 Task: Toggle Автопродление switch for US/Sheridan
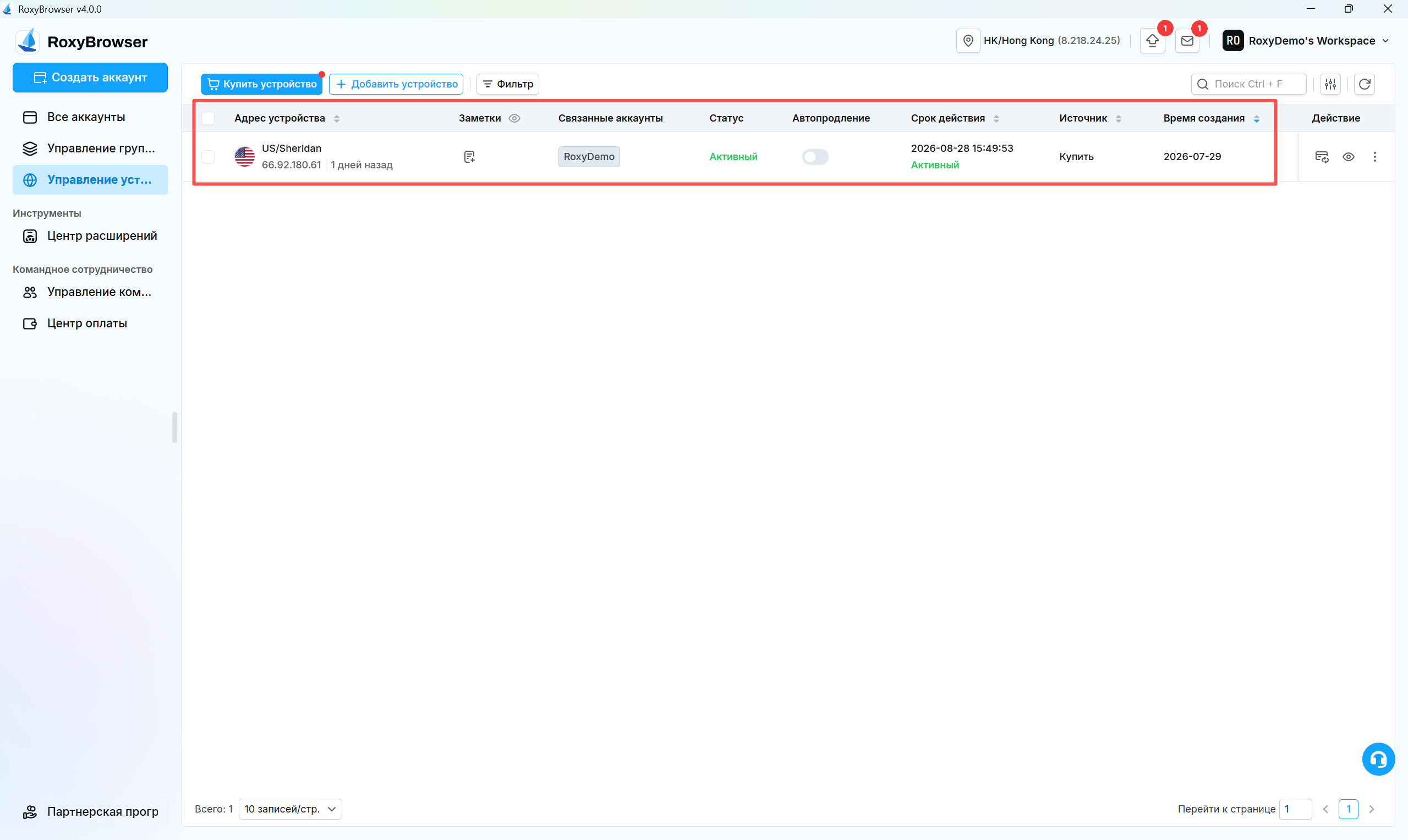(x=815, y=157)
